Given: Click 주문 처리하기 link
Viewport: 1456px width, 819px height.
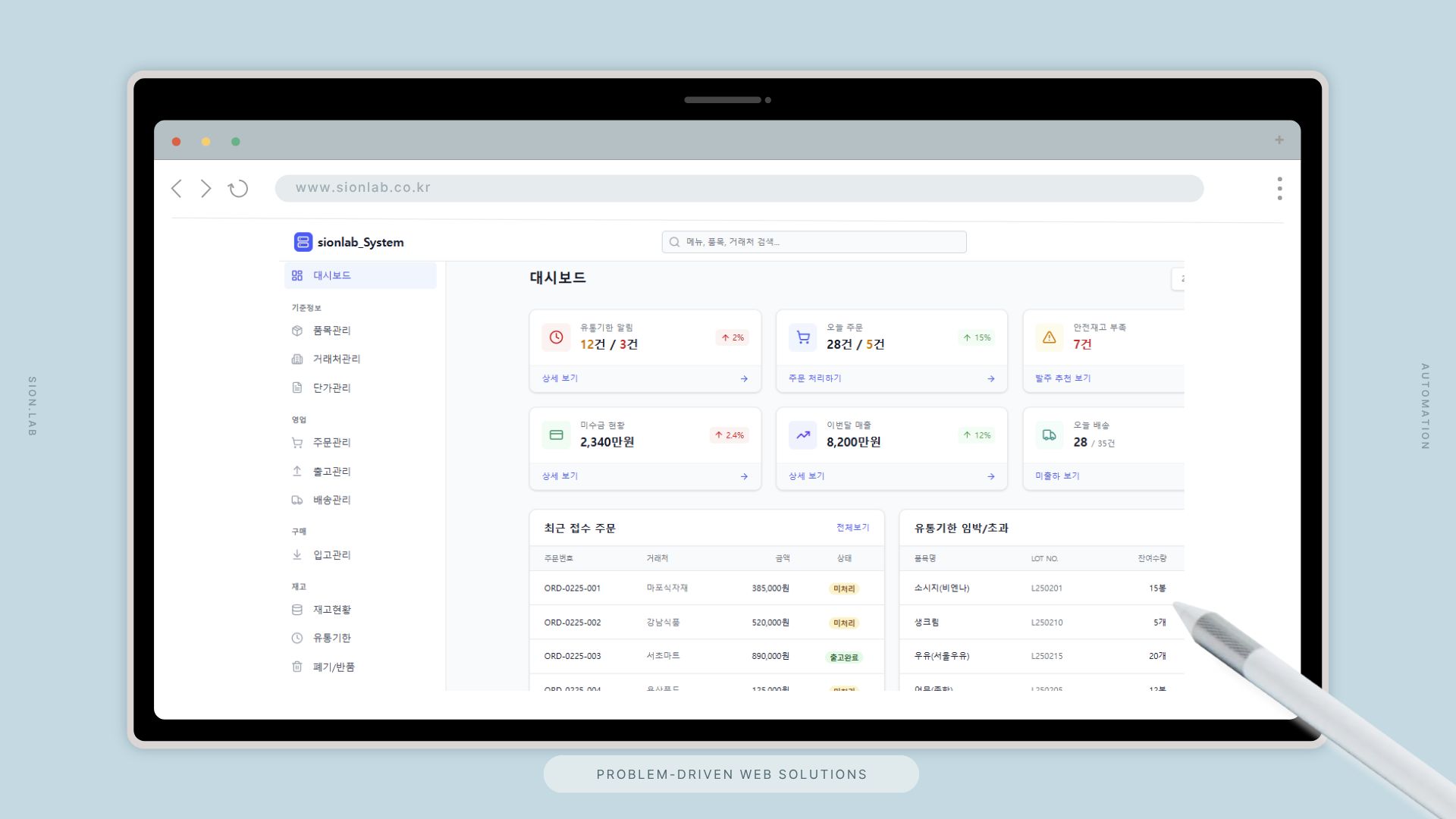Looking at the screenshot, I should click(814, 378).
